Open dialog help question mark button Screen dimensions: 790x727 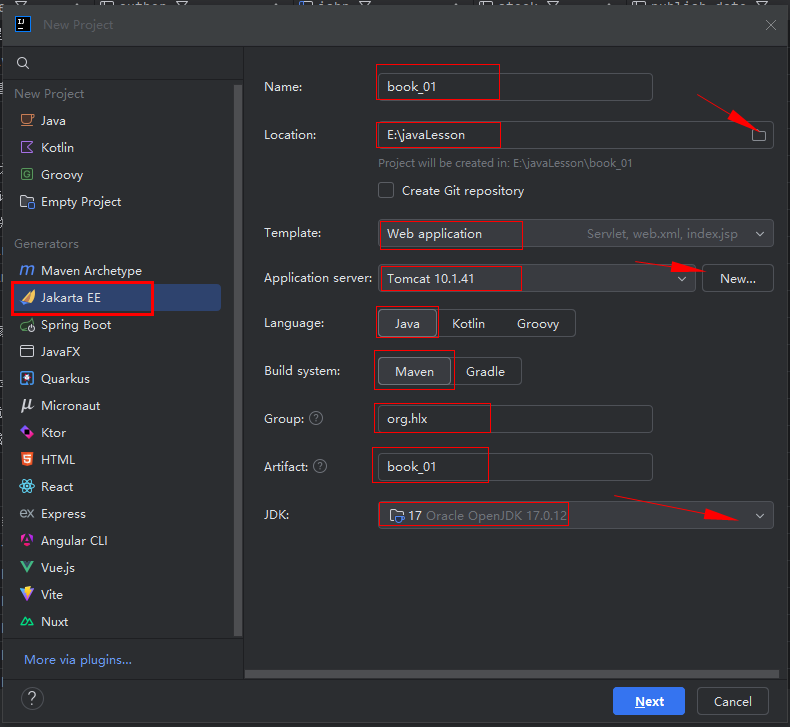coord(32,698)
